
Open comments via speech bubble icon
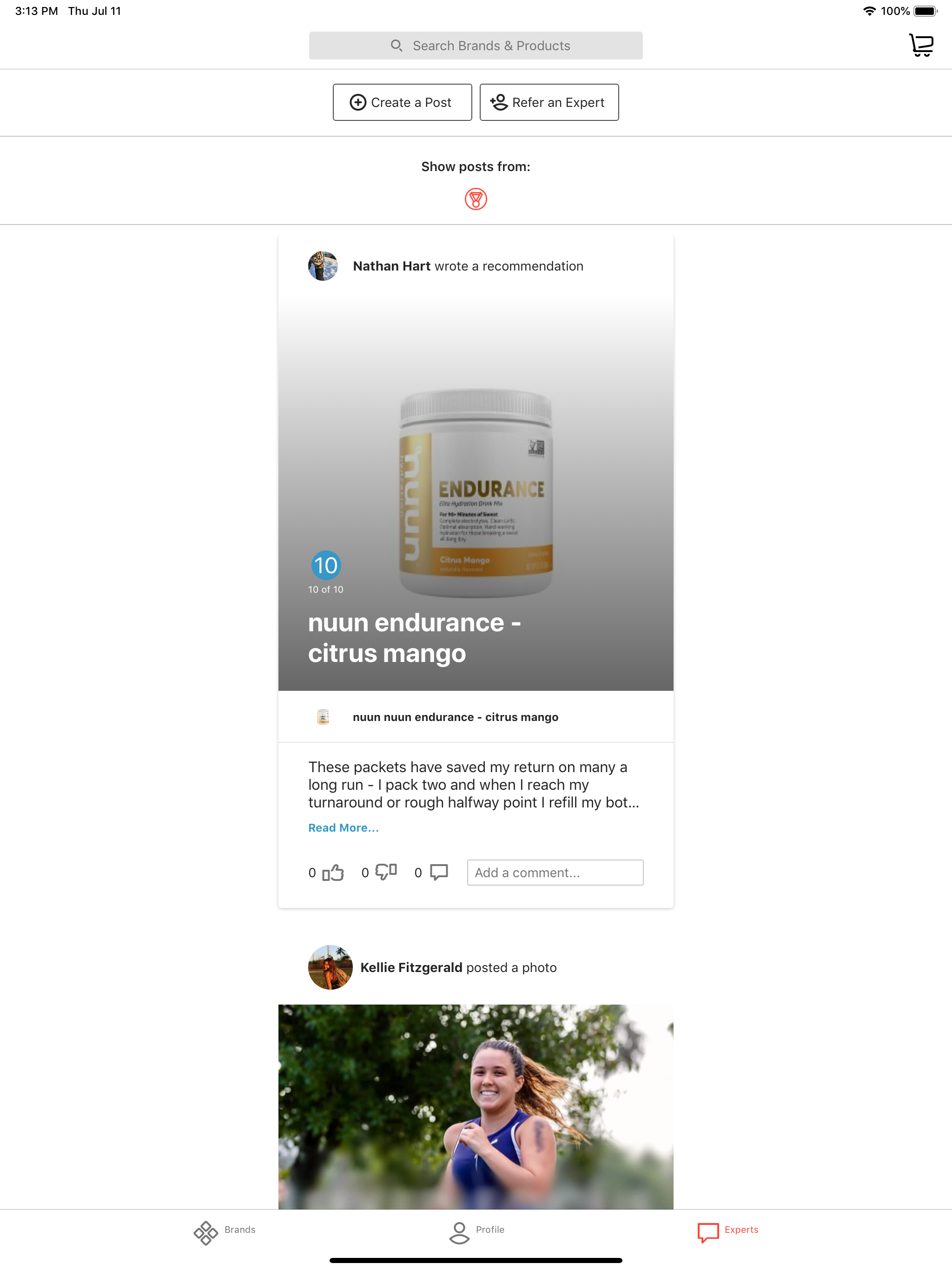tap(439, 872)
